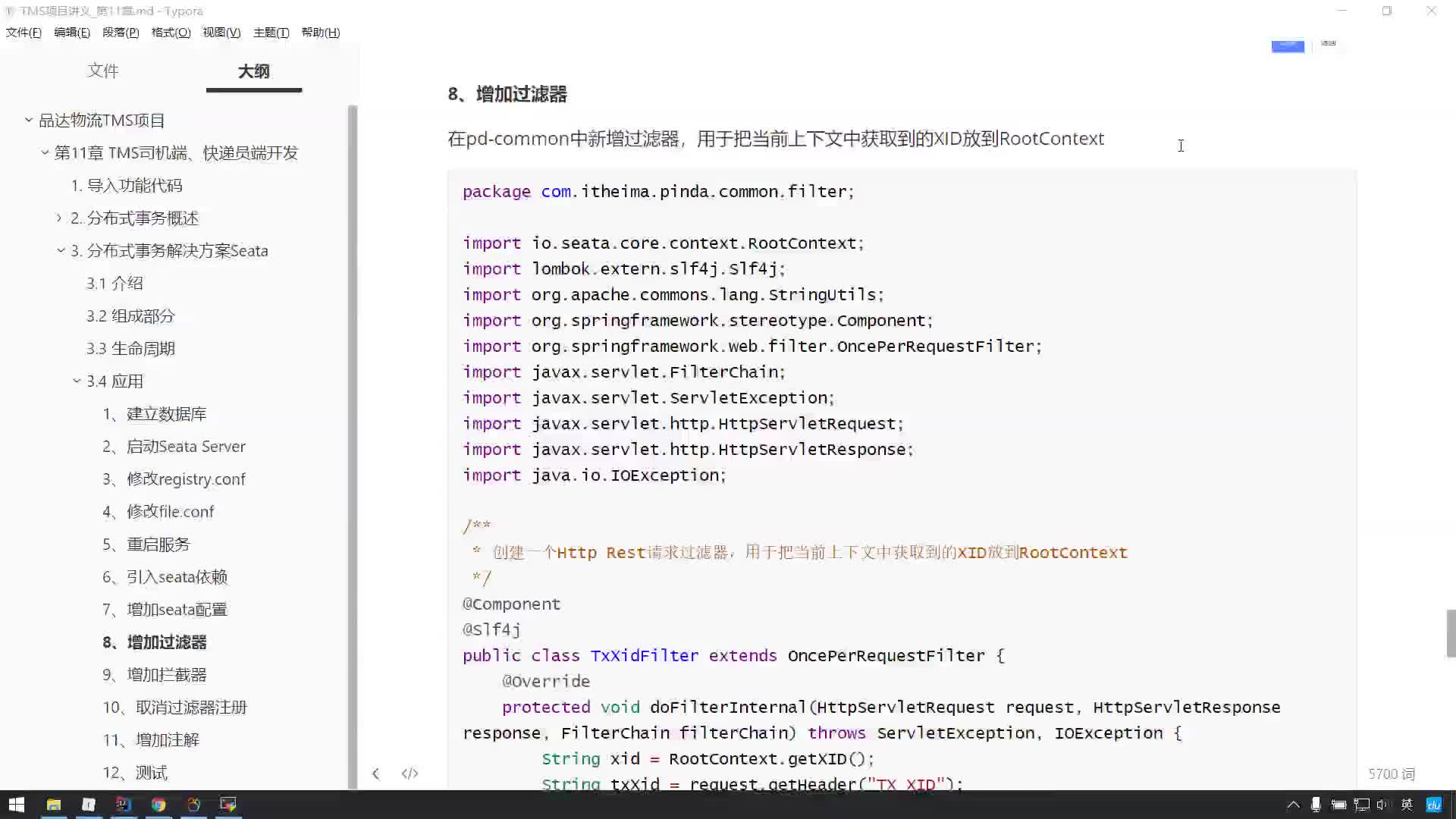Collapse the 3. 分布式事务解决方案Seata node

click(x=61, y=250)
